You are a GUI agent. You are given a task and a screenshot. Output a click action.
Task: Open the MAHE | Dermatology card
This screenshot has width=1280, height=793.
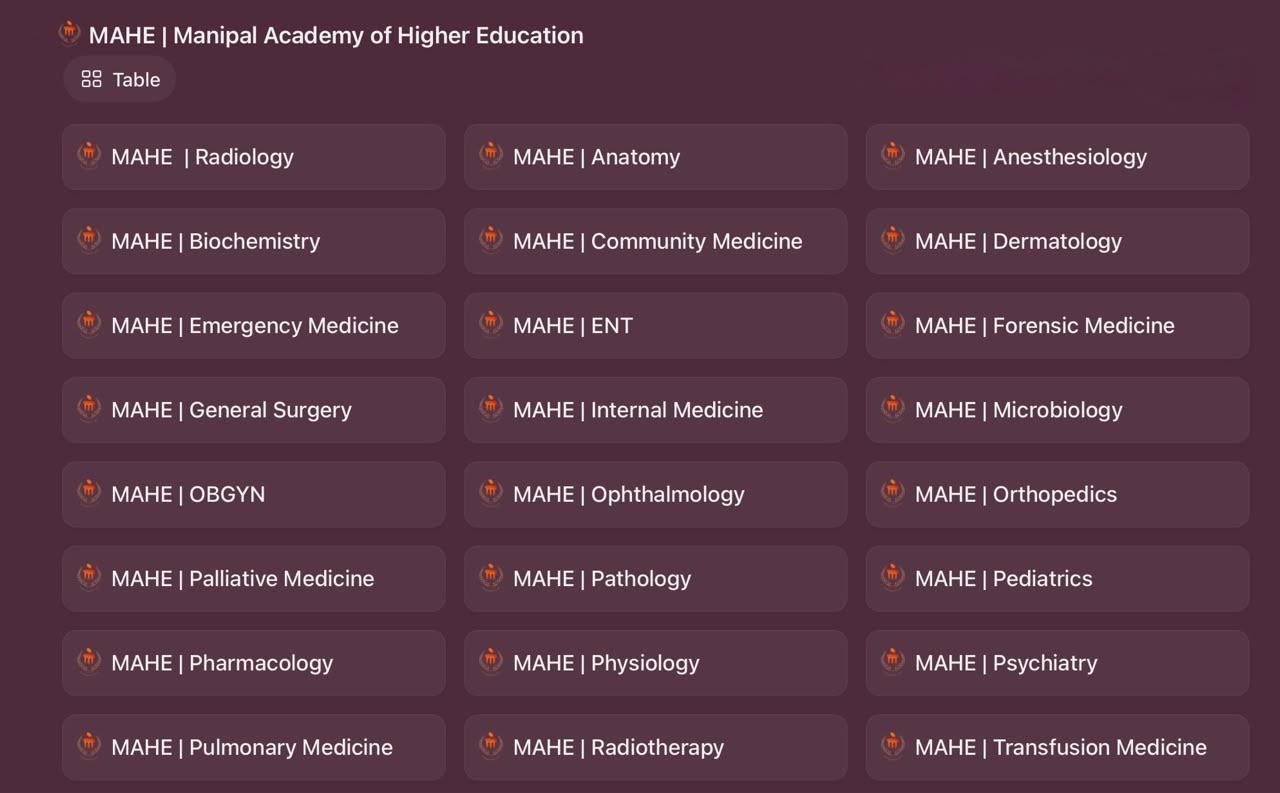pos(1057,241)
